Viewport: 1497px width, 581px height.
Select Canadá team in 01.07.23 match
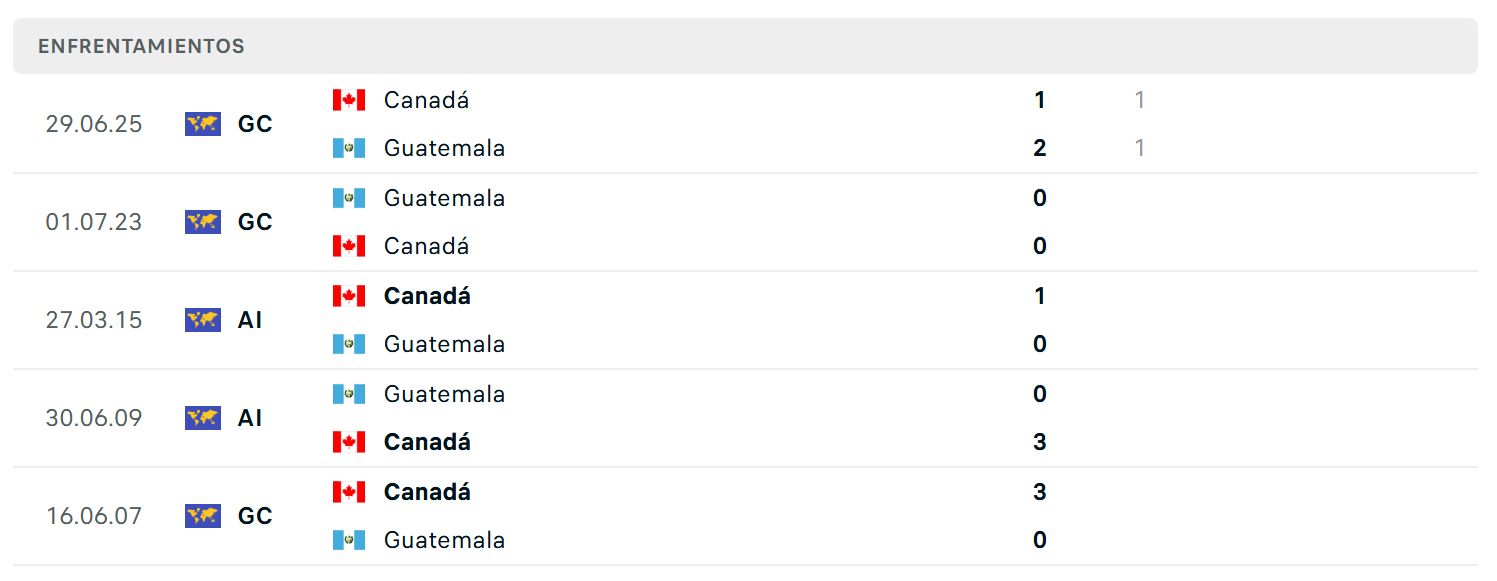pos(426,246)
